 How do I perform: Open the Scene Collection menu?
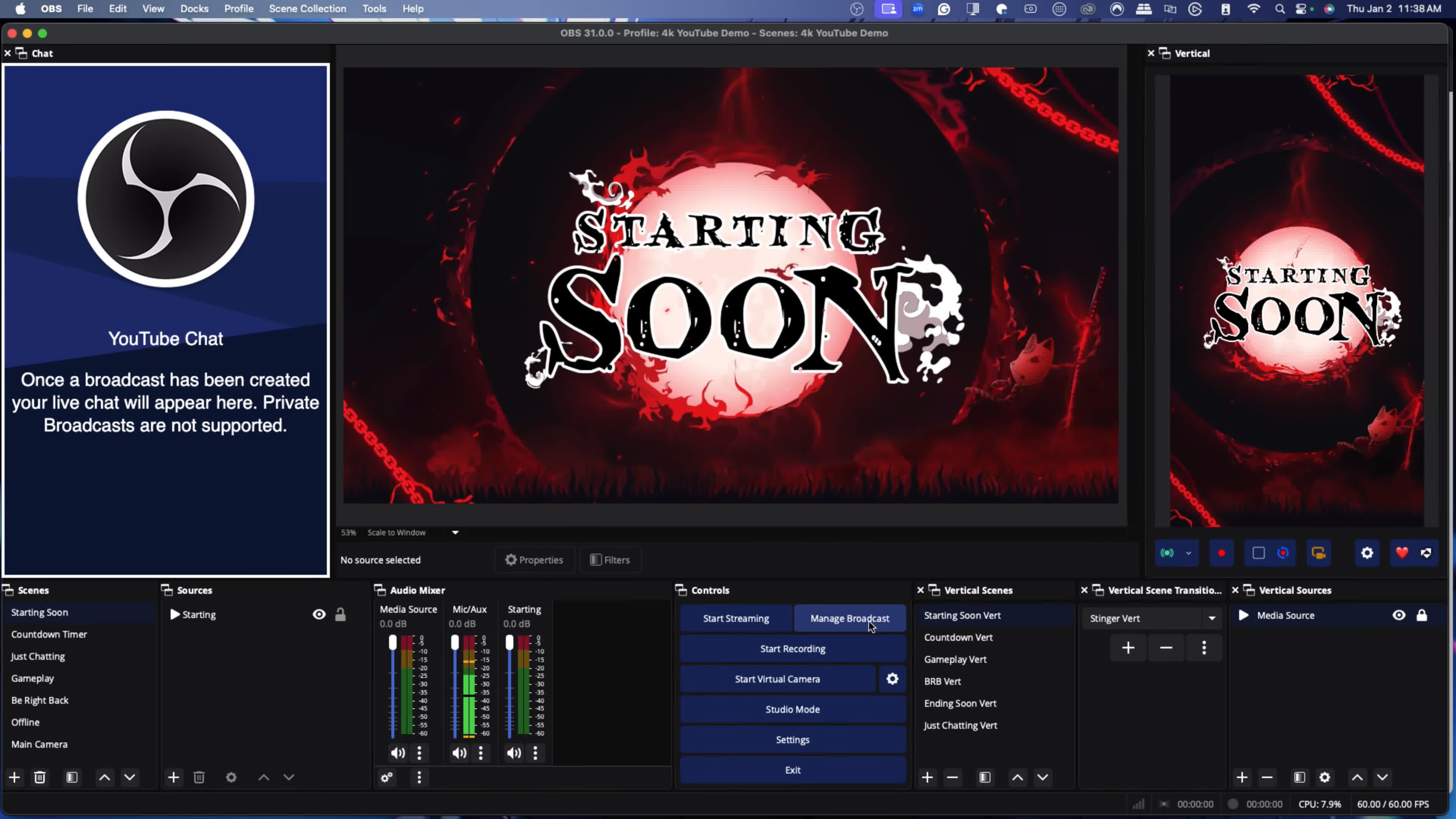click(308, 8)
